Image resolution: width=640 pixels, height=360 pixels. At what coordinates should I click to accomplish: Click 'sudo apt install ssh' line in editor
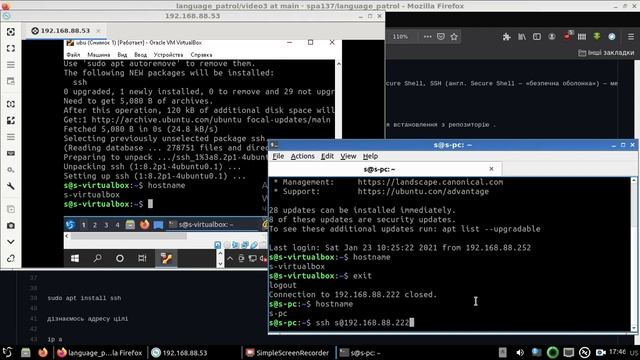point(84,298)
